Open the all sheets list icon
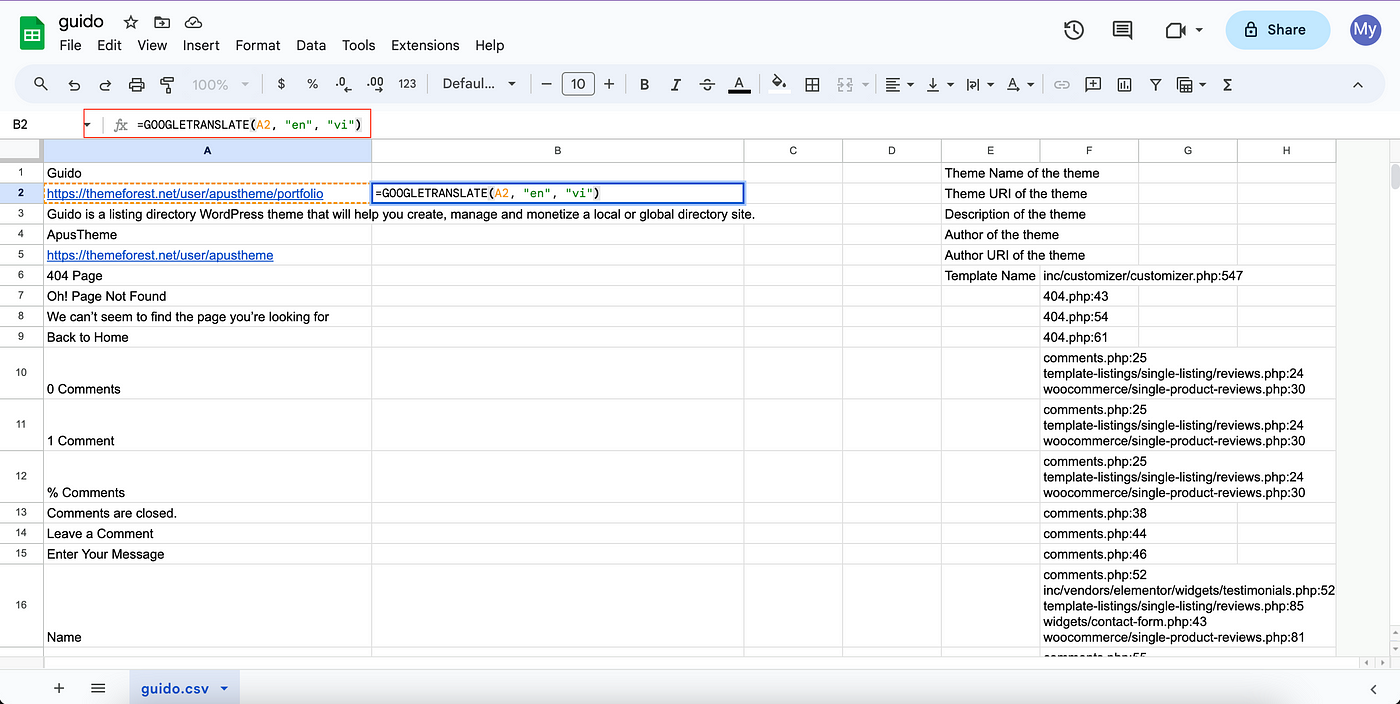This screenshot has height=704, width=1400. [98, 688]
